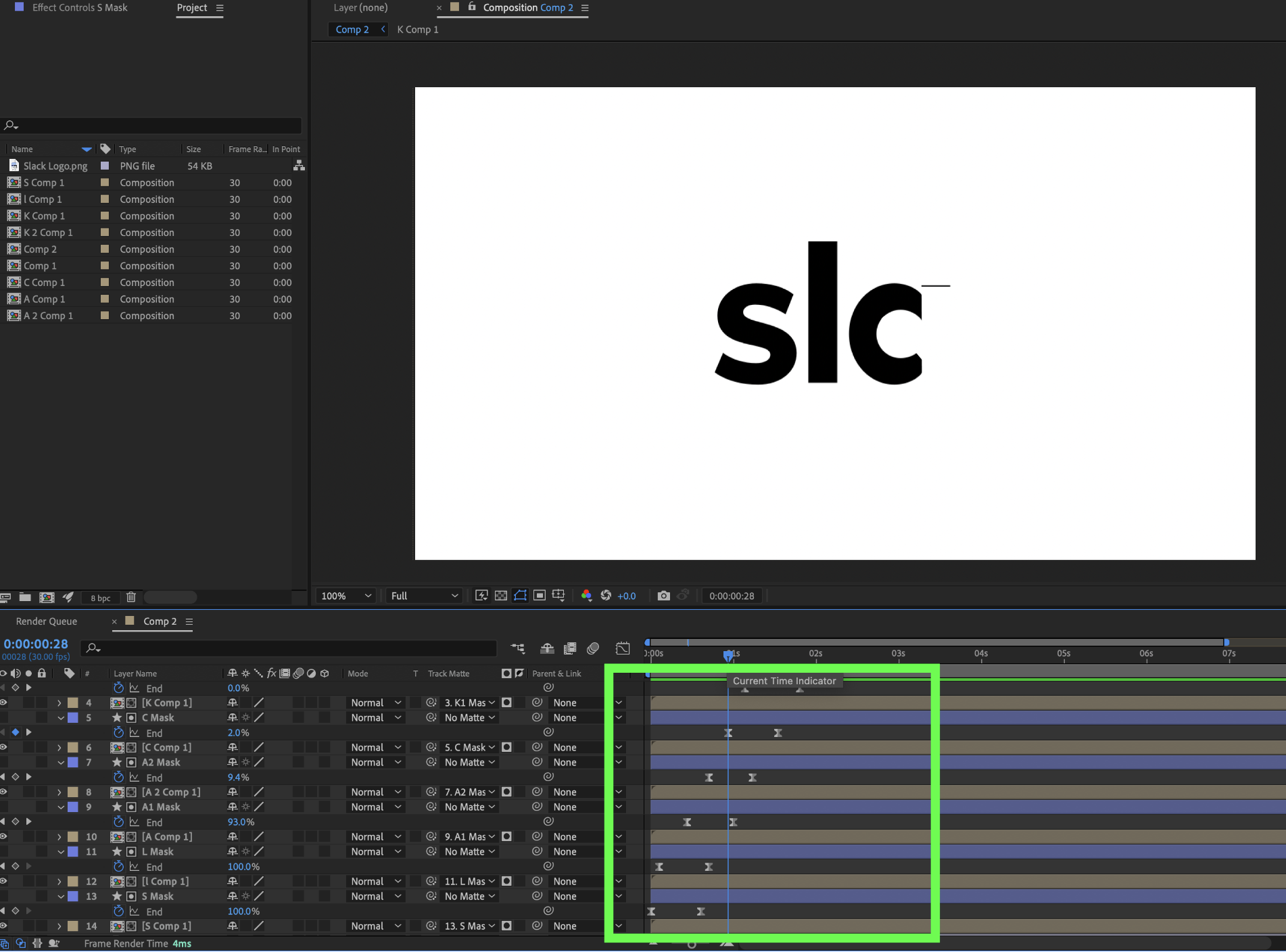The image size is (1286, 952).
Task: Select second C Mask End keyframe in timeline
Action: point(778,732)
